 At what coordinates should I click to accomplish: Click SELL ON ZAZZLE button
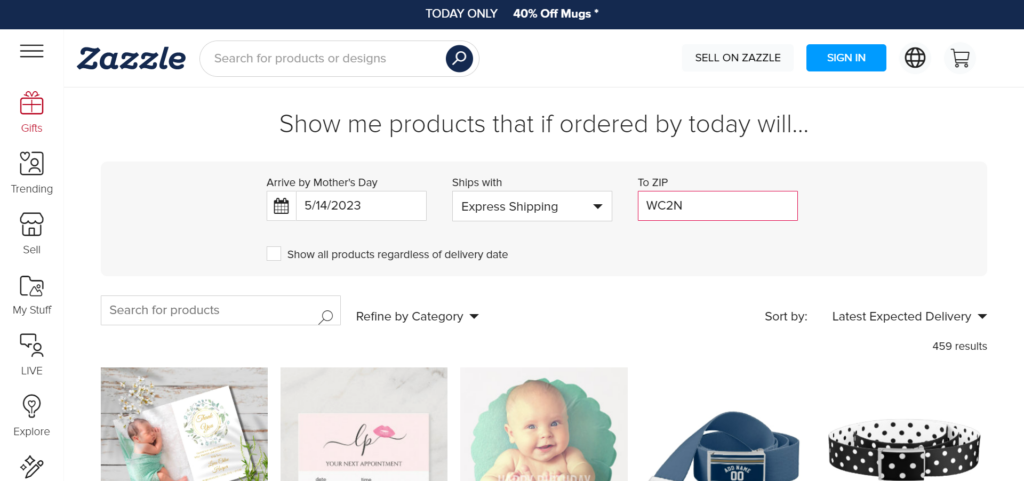coord(737,58)
